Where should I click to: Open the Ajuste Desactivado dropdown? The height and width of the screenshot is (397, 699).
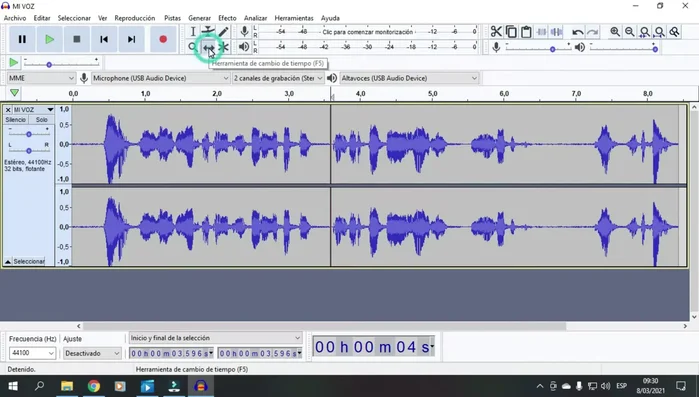[92, 353]
